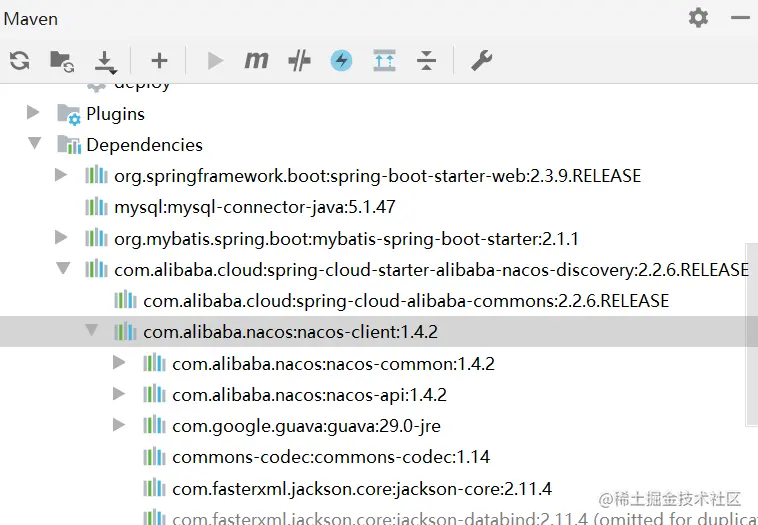This screenshot has width=758, height=525.
Task: Expand spring-boot-starter-web dependency arrow
Action: (61, 175)
